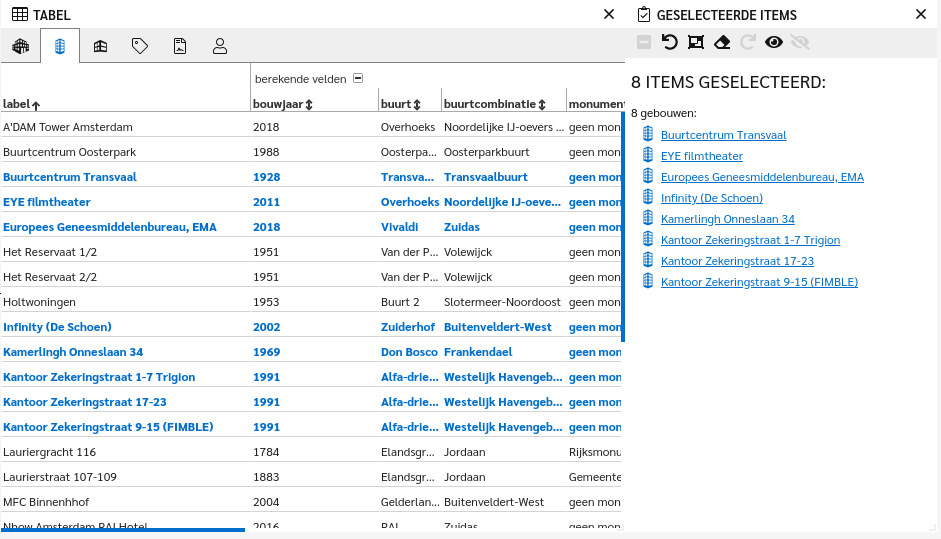Image resolution: width=941 pixels, height=539 pixels.
Task: Click building icon beside EYE filmtheater link
Action: (x=647, y=156)
